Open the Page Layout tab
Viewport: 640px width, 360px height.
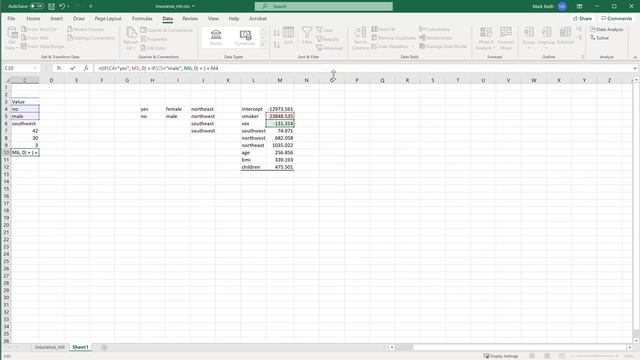pos(108,19)
